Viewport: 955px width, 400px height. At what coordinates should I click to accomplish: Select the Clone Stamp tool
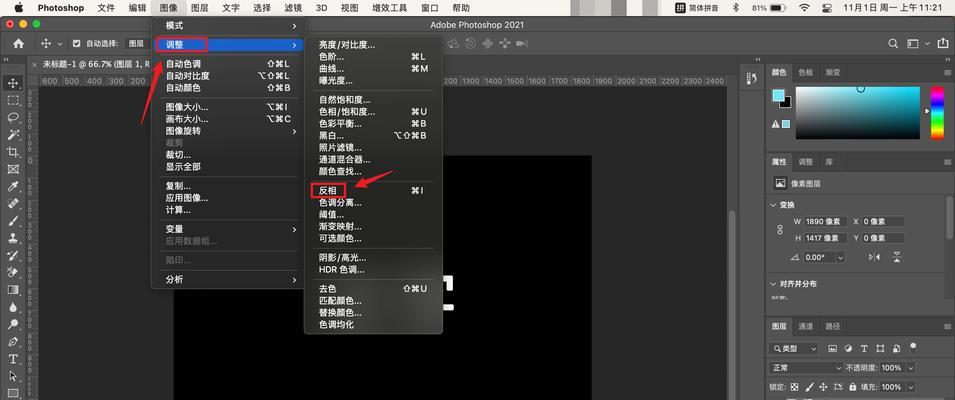tap(13, 238)
